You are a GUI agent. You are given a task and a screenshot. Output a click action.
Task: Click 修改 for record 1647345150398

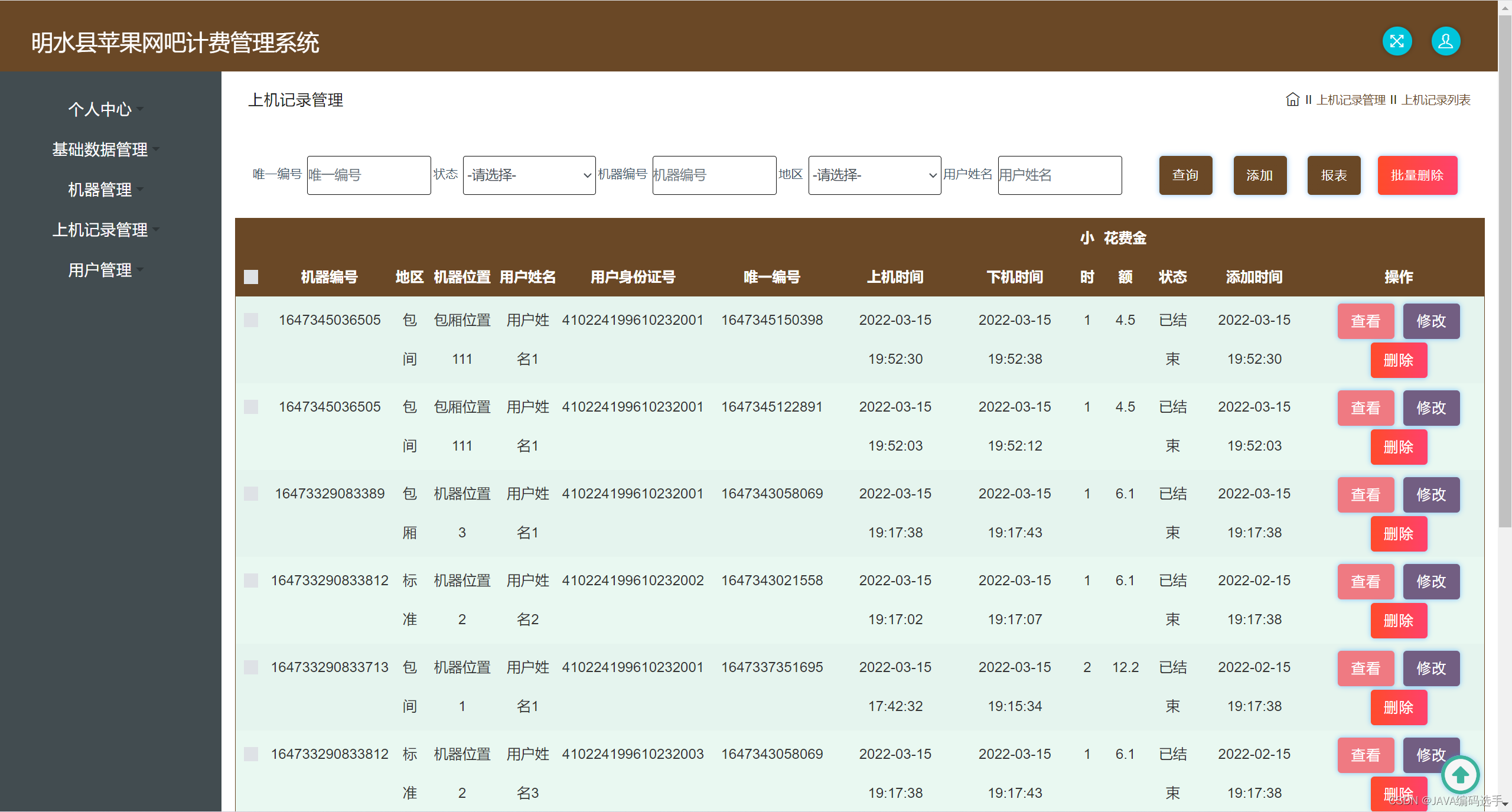pyautogui.click(x=1431, y=321)
